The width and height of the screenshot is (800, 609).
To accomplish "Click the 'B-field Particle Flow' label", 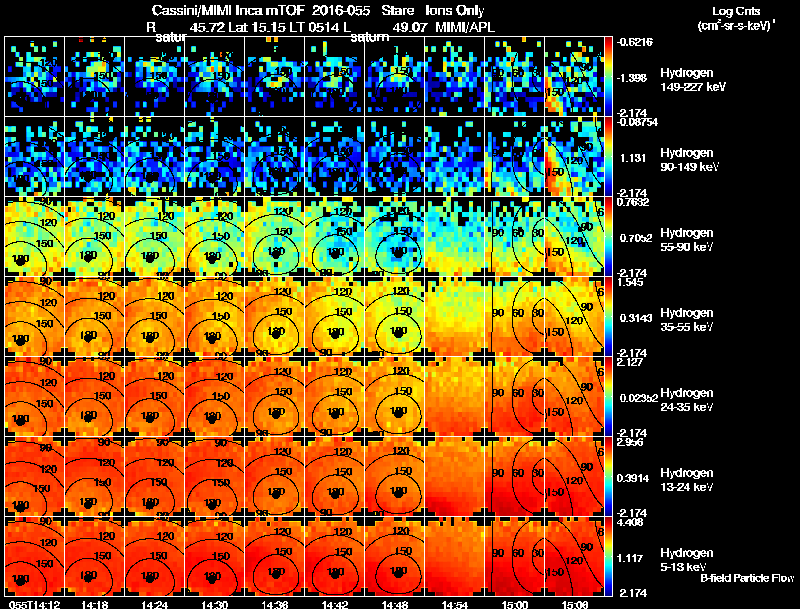I will point(747,578).
